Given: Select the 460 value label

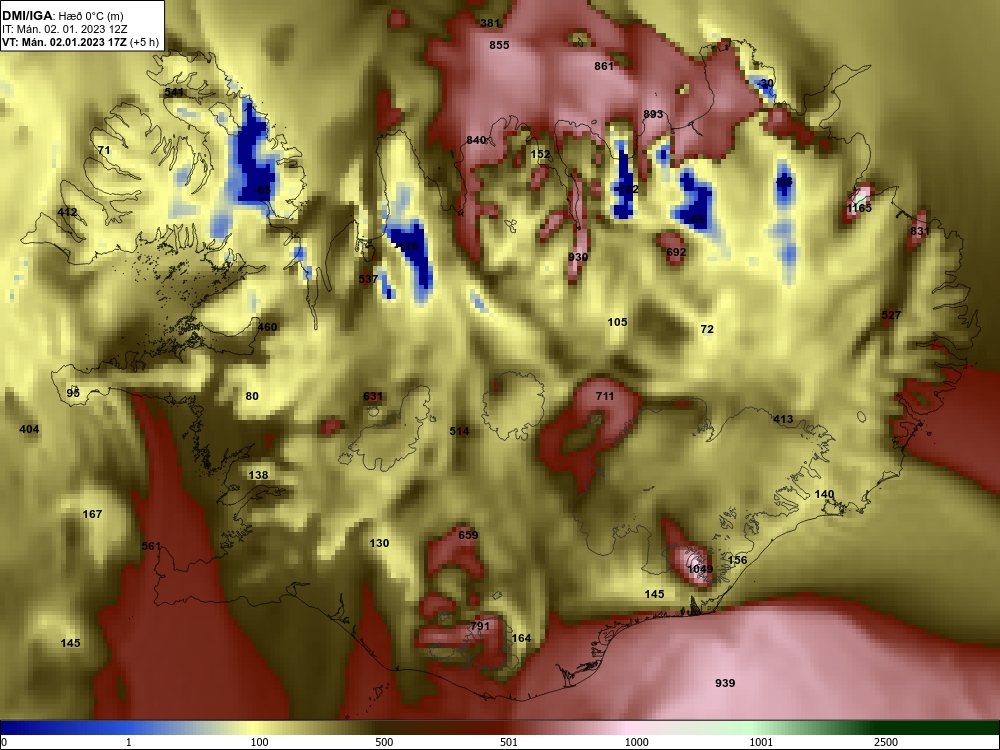Looking at the screenshot, I should point(267,327).
